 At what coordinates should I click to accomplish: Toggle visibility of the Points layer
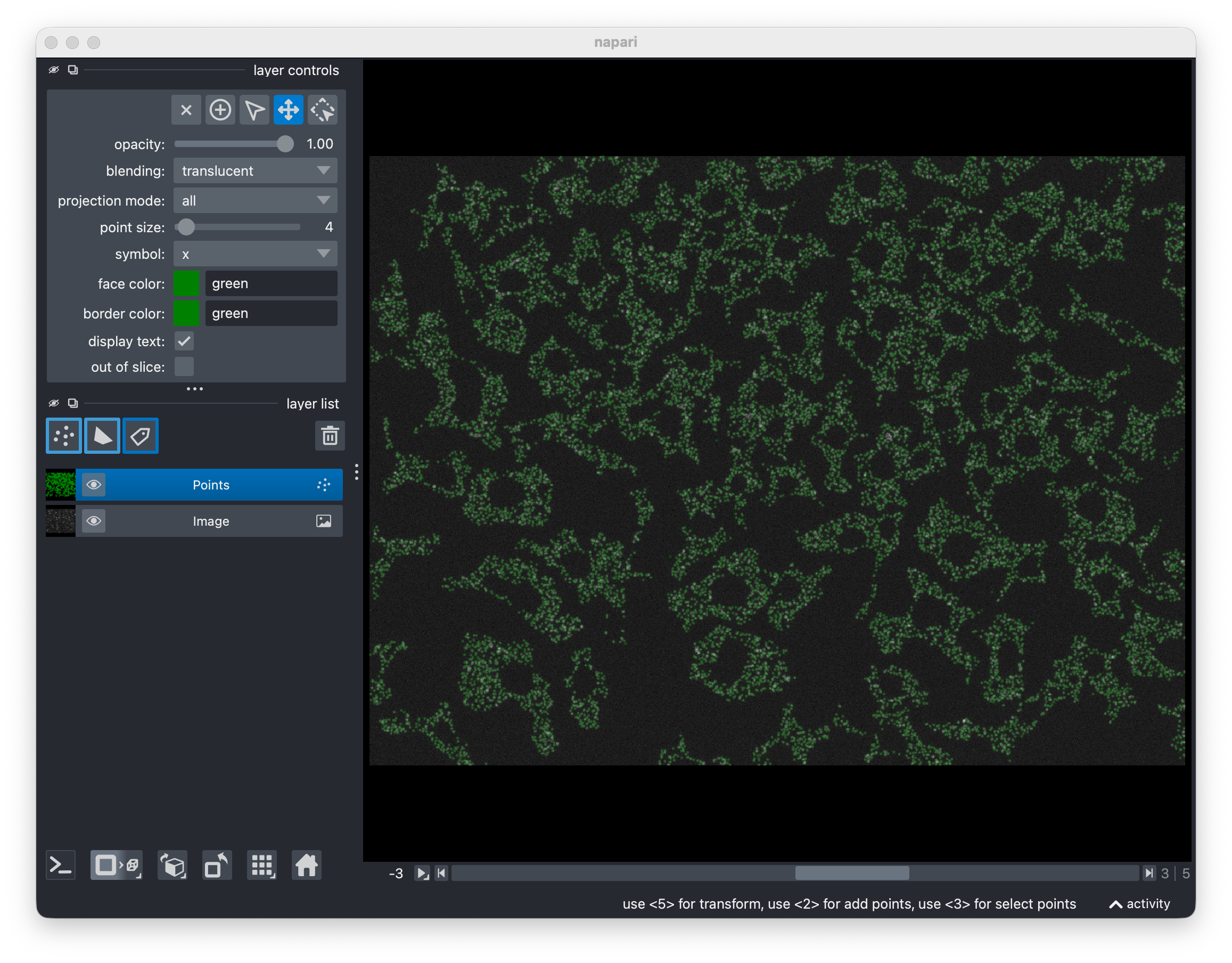(94, 485)
